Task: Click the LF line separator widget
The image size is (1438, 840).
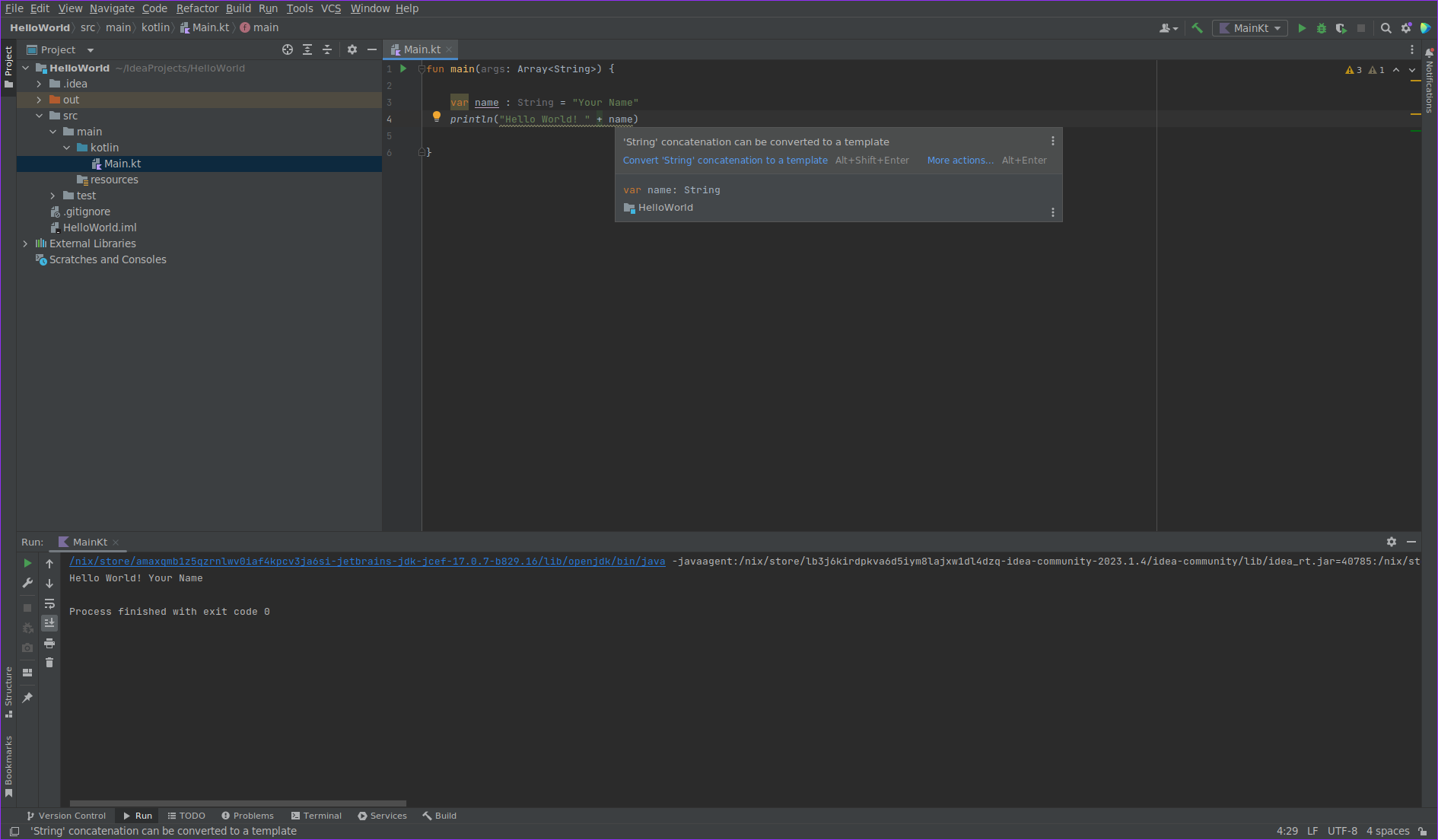Action: pyautogui.click(x=1312, y=831)
